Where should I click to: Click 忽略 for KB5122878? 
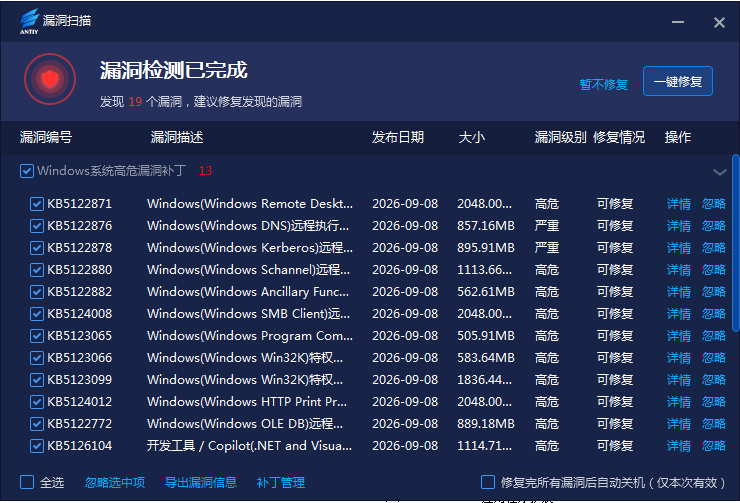click(714, 248)
